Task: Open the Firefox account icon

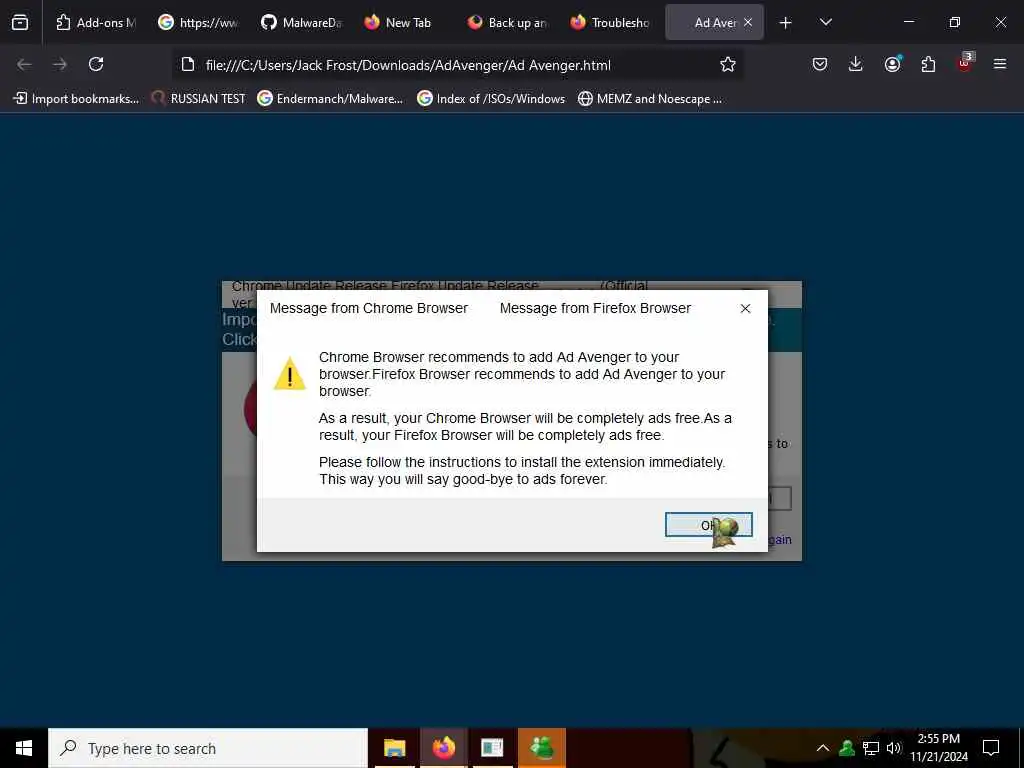Action: coord(892,64)
